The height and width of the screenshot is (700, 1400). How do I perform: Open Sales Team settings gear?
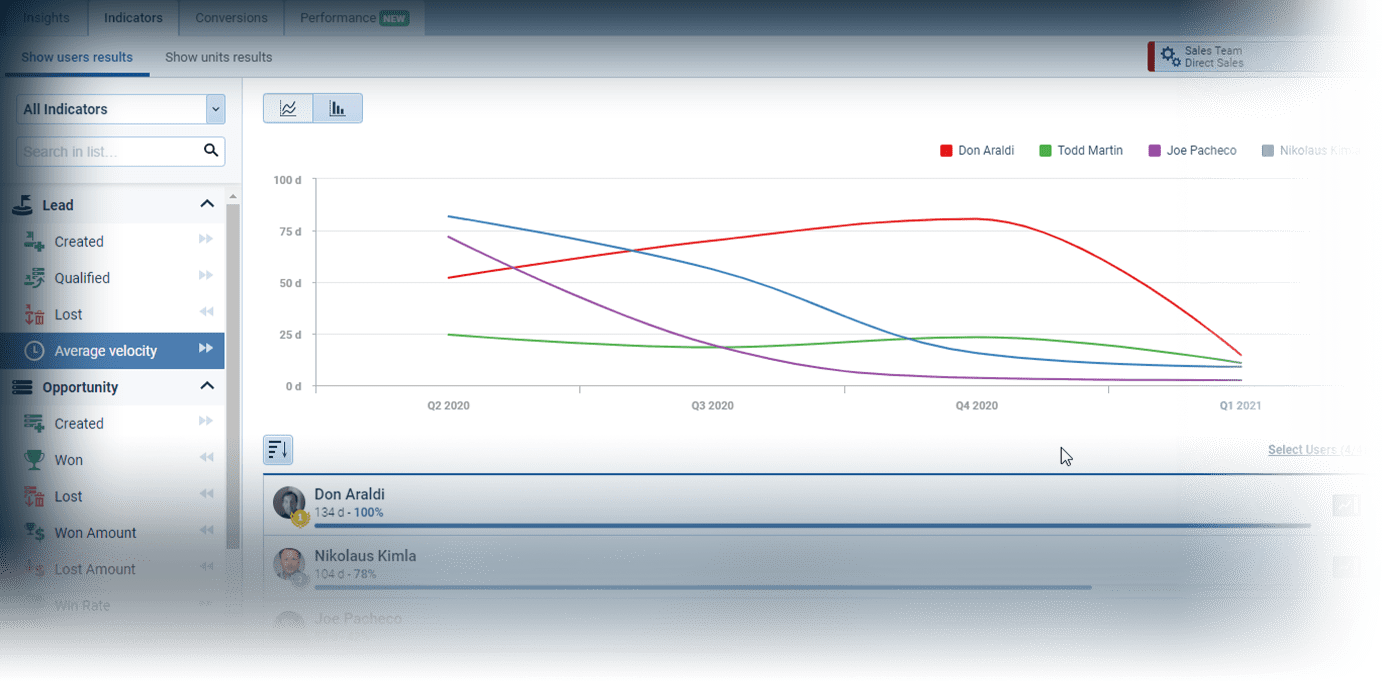(x=1169, y=56)
